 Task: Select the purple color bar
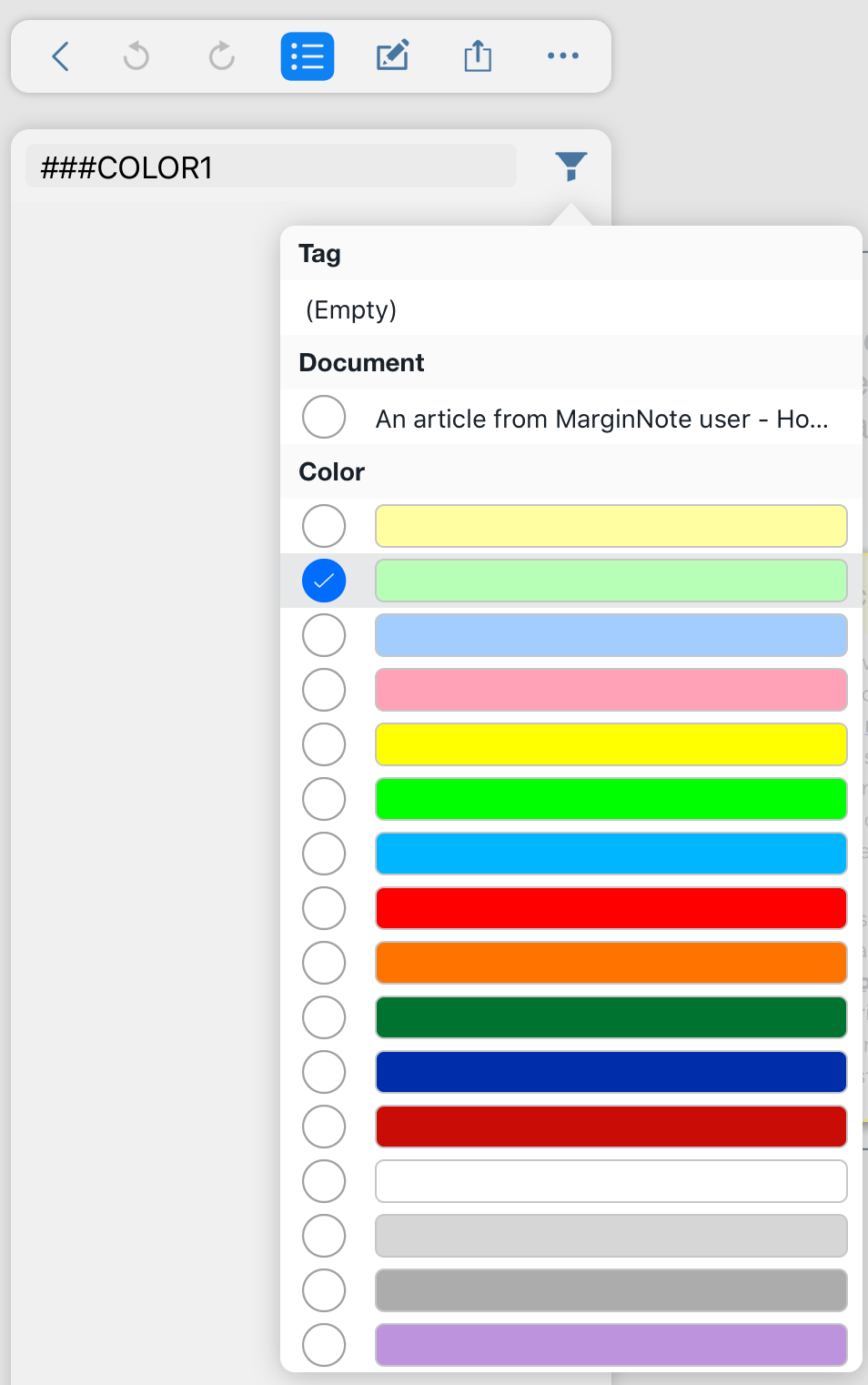click(611, 1345)
